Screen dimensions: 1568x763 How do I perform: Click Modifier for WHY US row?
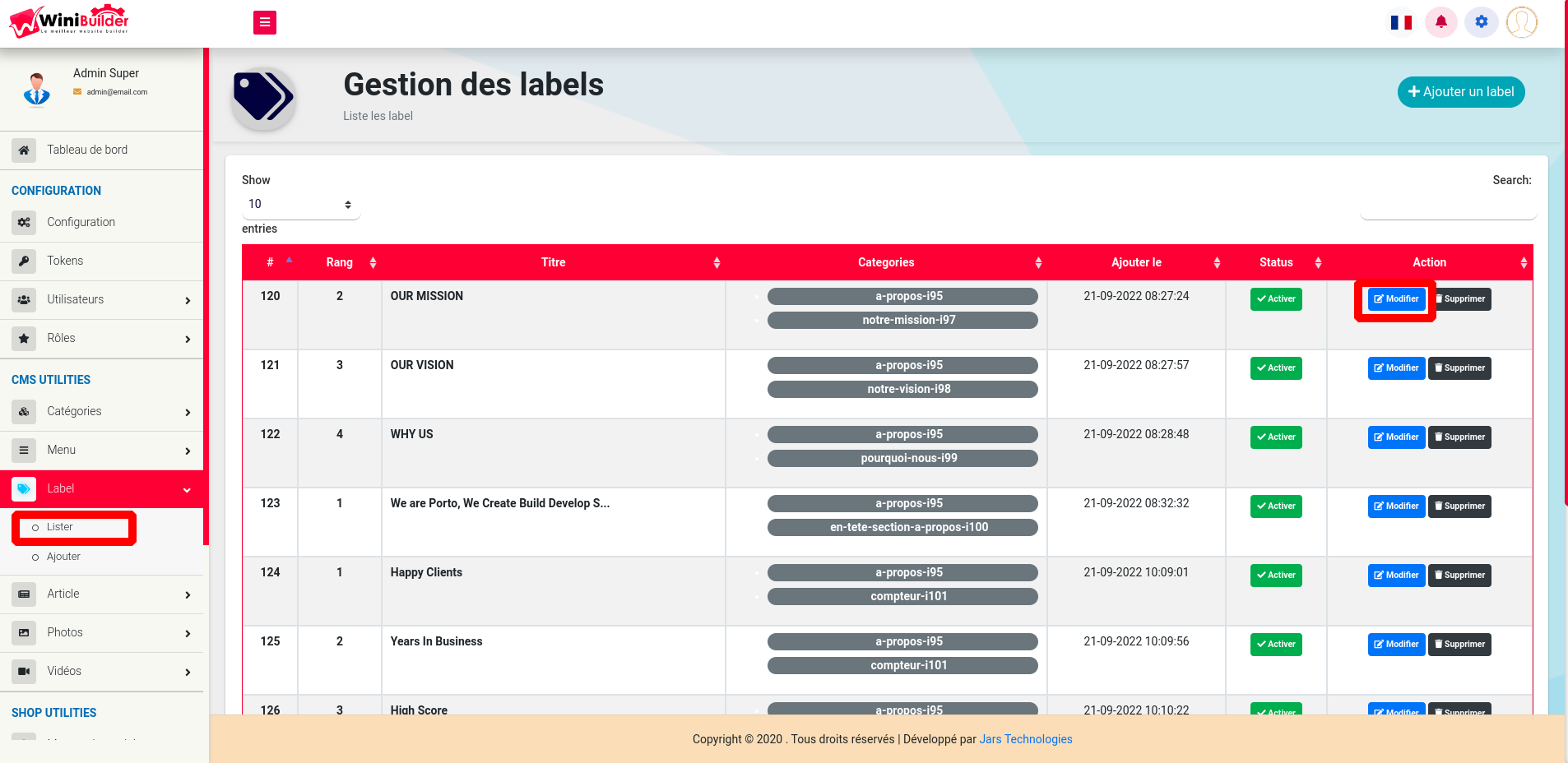pos(1396,437)
